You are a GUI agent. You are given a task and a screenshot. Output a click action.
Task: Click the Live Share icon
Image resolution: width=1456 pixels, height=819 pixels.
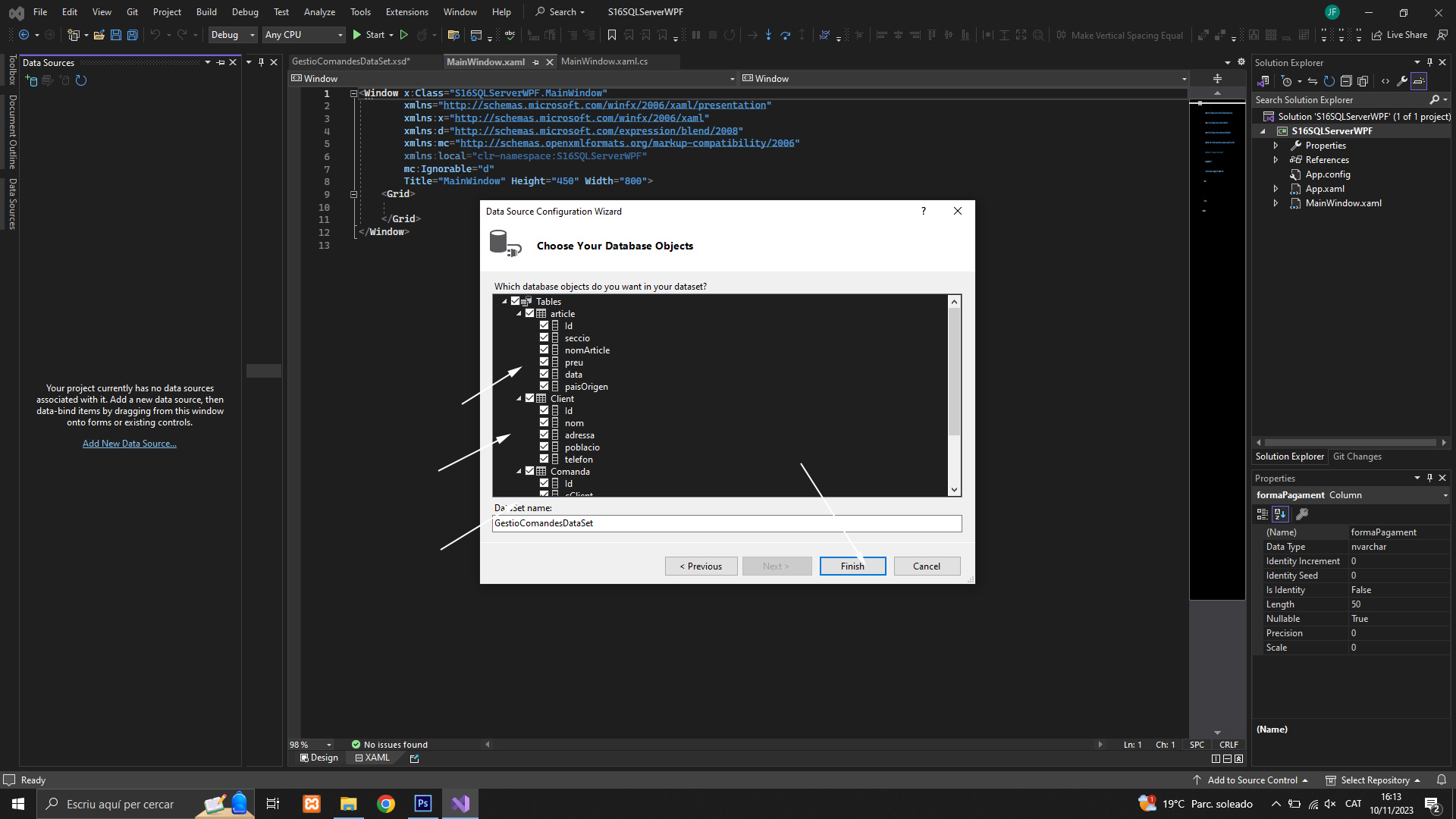(x=1377, y=35)
